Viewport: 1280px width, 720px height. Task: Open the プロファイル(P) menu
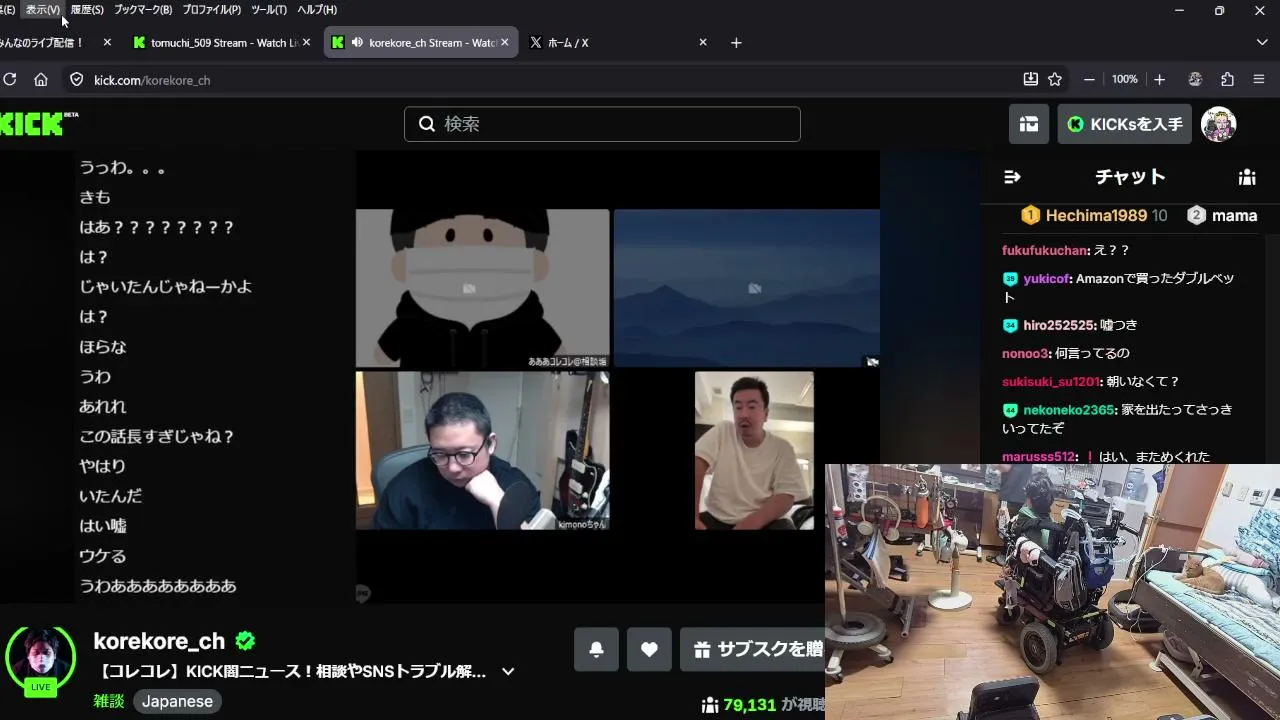(211, 10)
